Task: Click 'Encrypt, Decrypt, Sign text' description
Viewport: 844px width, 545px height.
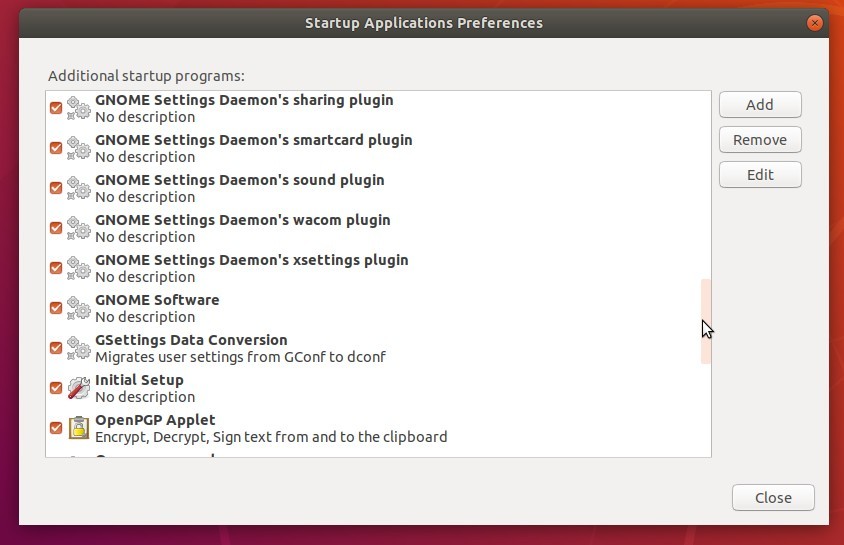Action: coord(271,437)
